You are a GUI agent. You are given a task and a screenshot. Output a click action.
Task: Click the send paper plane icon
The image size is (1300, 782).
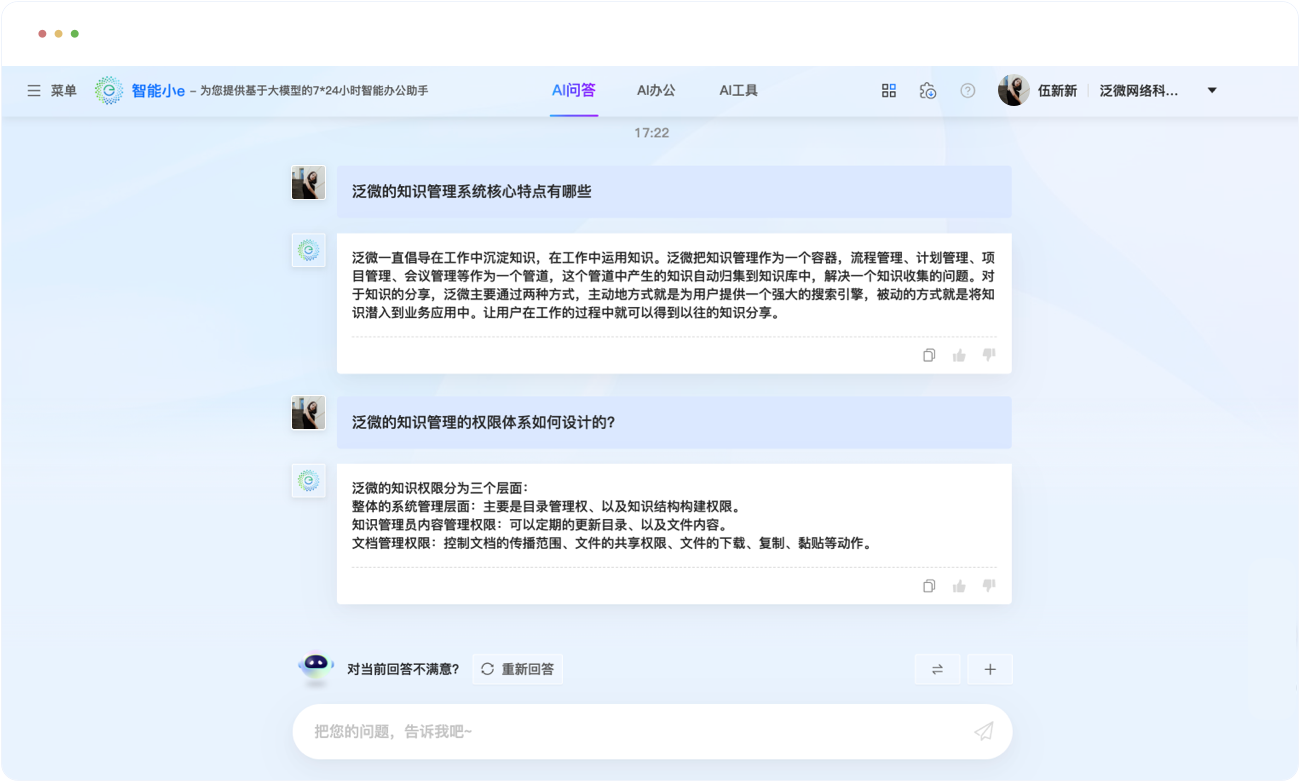pos(983,732)
